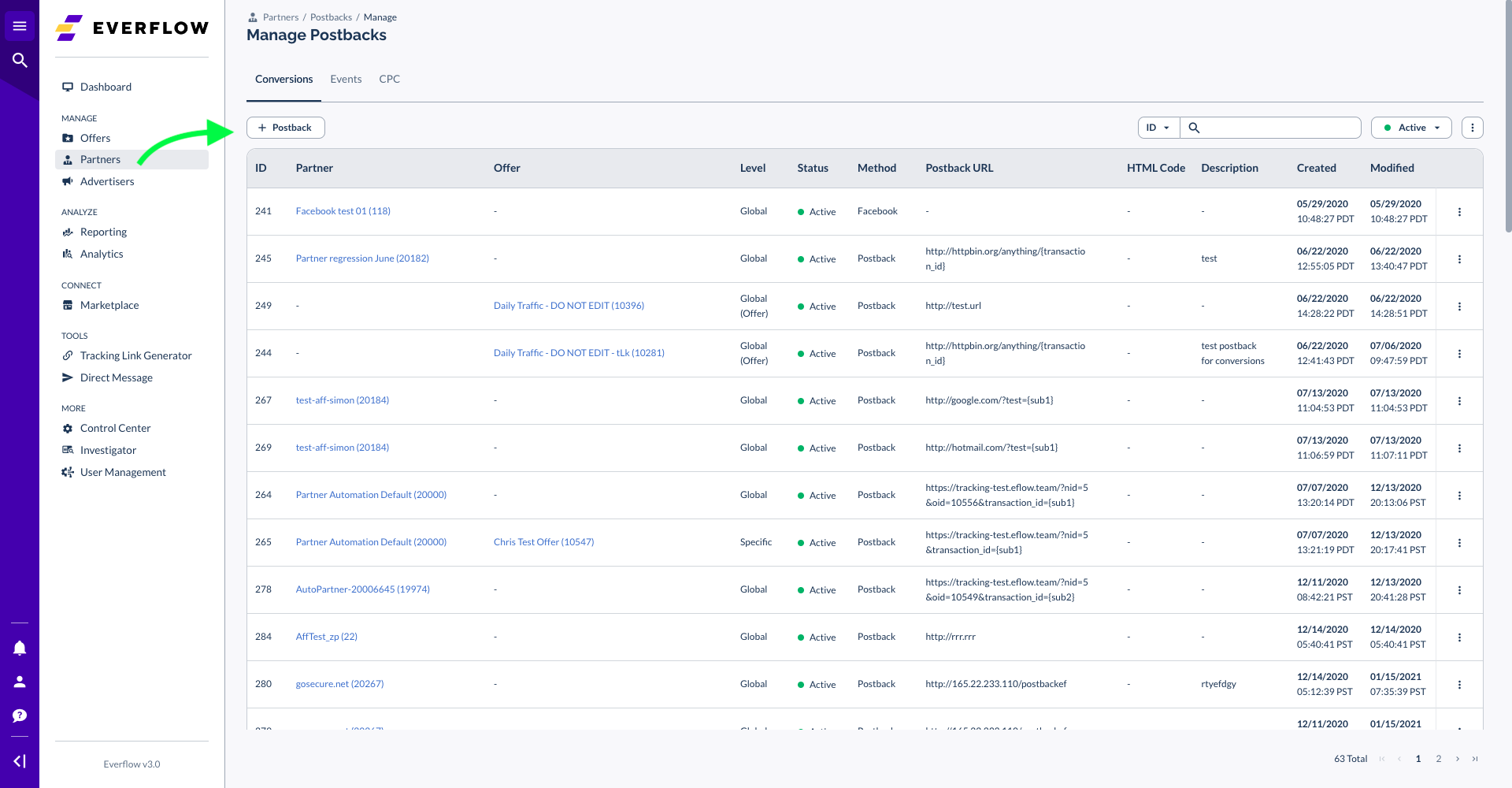Switch to the CPC tab
This screenshot has height=788, width=1512.
pyautogui.click(x=389, y=79)
